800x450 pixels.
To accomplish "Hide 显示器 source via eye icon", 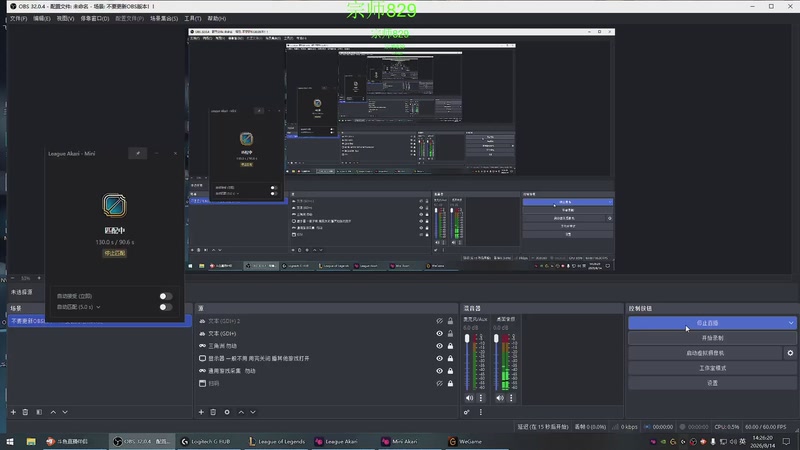I will 439,358.
